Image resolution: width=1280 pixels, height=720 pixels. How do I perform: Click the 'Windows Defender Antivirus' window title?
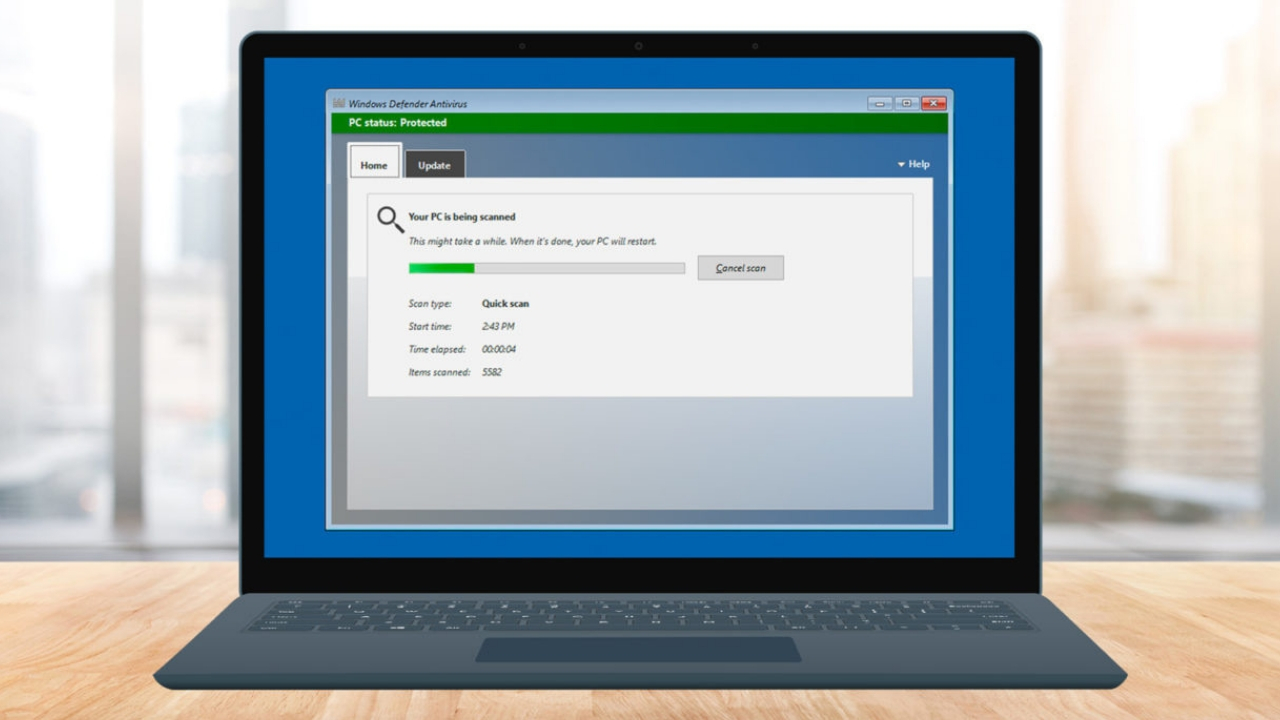click(x=408, y=103)
